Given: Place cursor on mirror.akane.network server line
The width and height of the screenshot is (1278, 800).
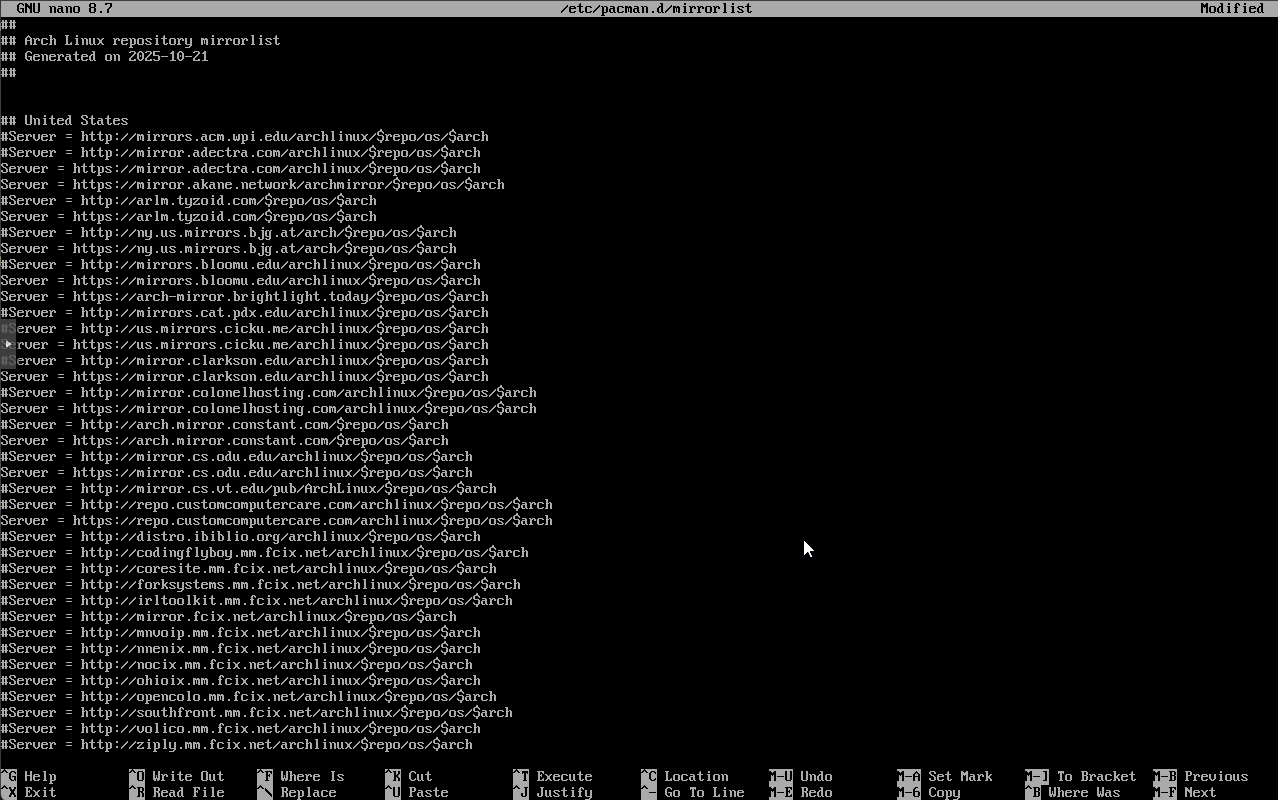Looking at the screenshot, I should (252, 184).
